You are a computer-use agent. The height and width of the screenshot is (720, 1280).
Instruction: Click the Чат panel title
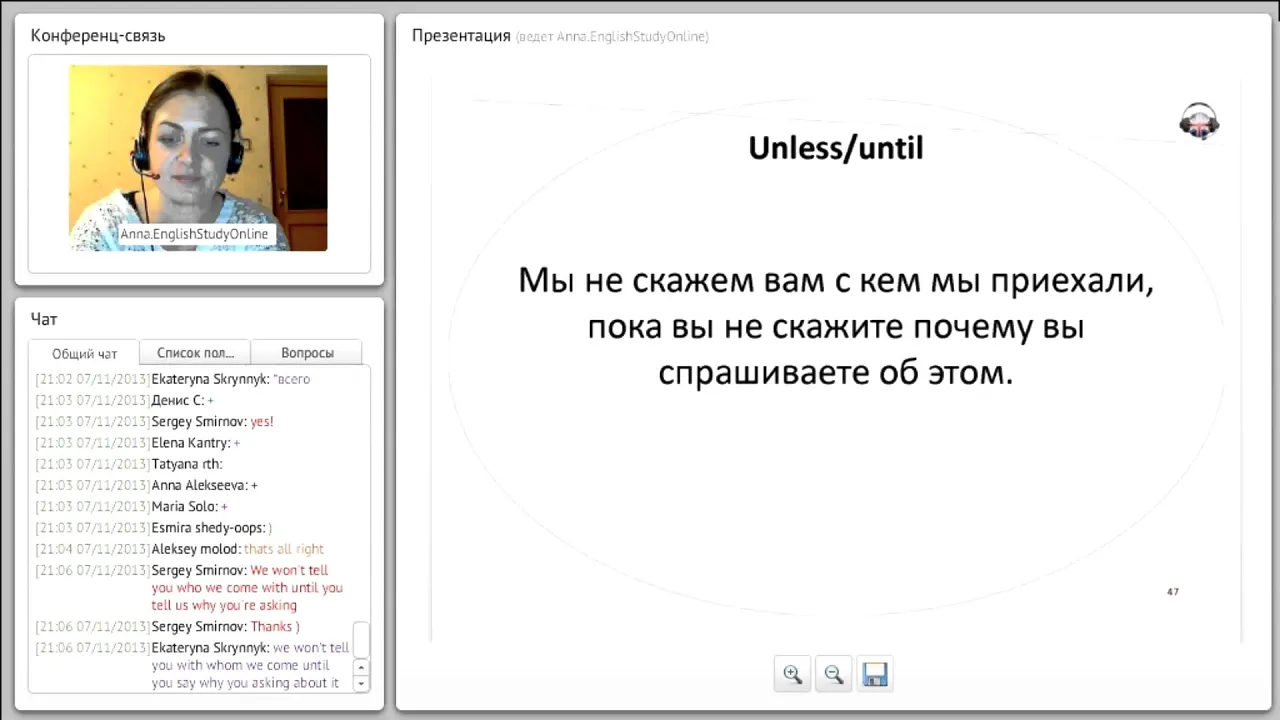[x=44, y=319]
